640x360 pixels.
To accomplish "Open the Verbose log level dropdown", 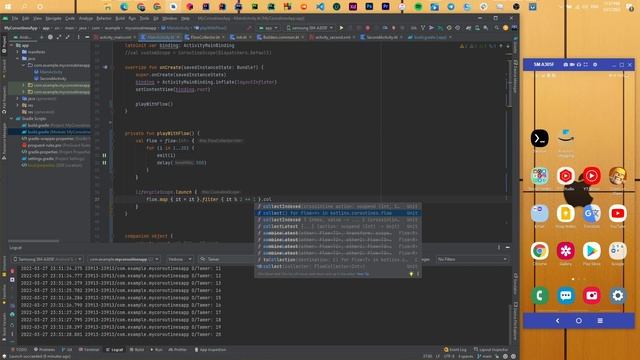I will (179, 259).
